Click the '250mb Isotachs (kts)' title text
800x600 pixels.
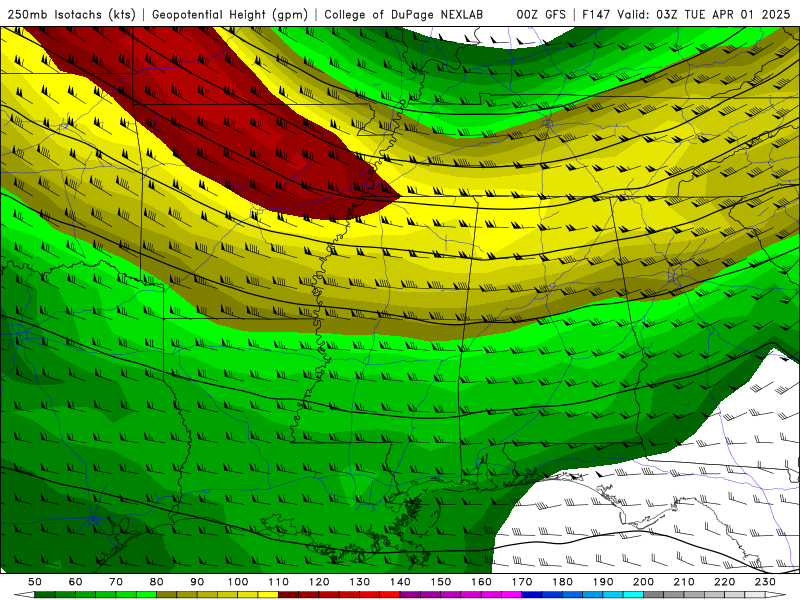click(71, 15)
